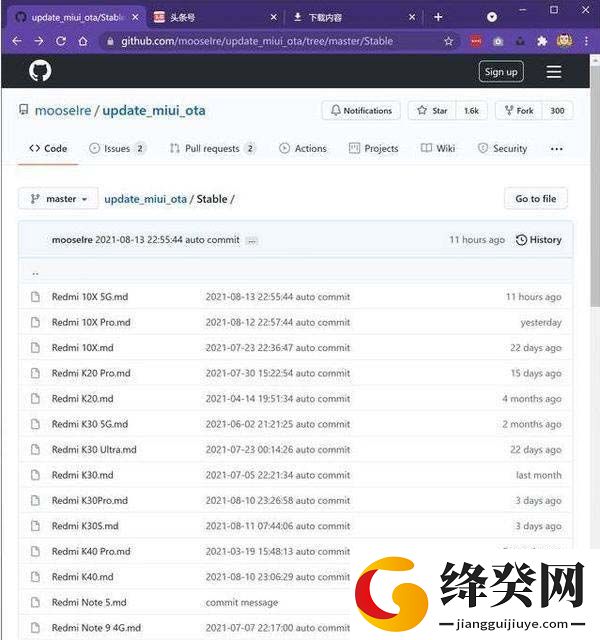
Task: Open Redmi 10X.md
Action: click(x=82, y=348)
